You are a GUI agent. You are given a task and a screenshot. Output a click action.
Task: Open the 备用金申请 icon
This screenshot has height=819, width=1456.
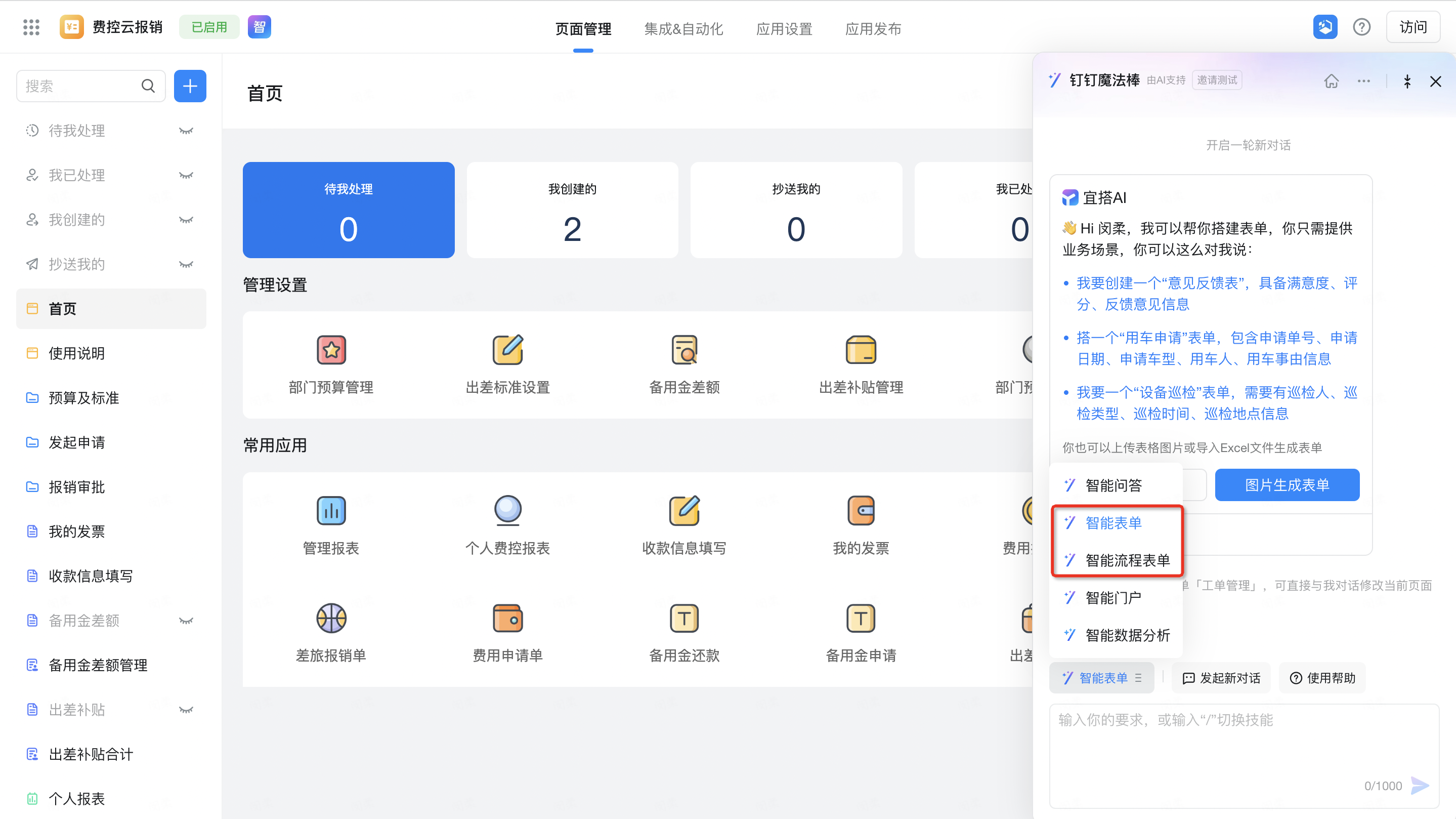[x=861, y=618]
